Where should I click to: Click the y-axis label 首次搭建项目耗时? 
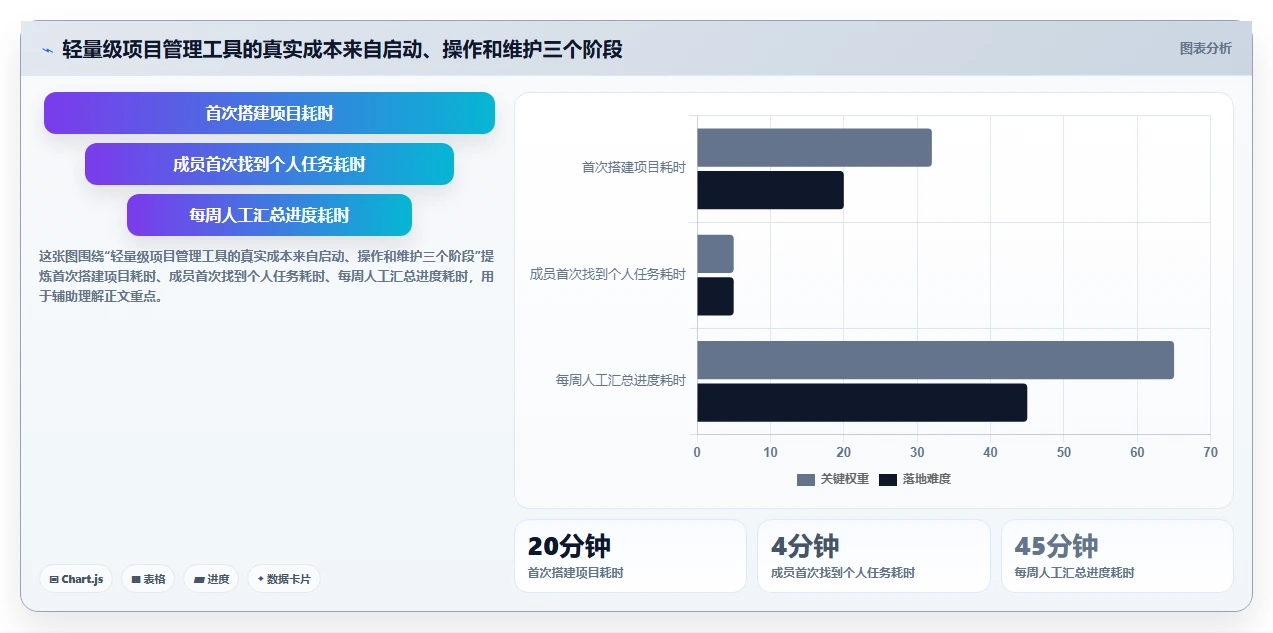point(634,168)
